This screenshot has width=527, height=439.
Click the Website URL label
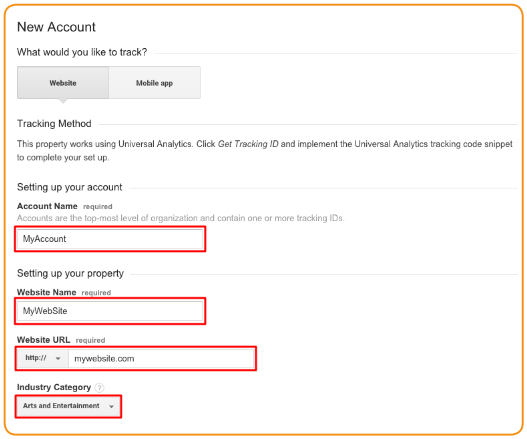44,340
